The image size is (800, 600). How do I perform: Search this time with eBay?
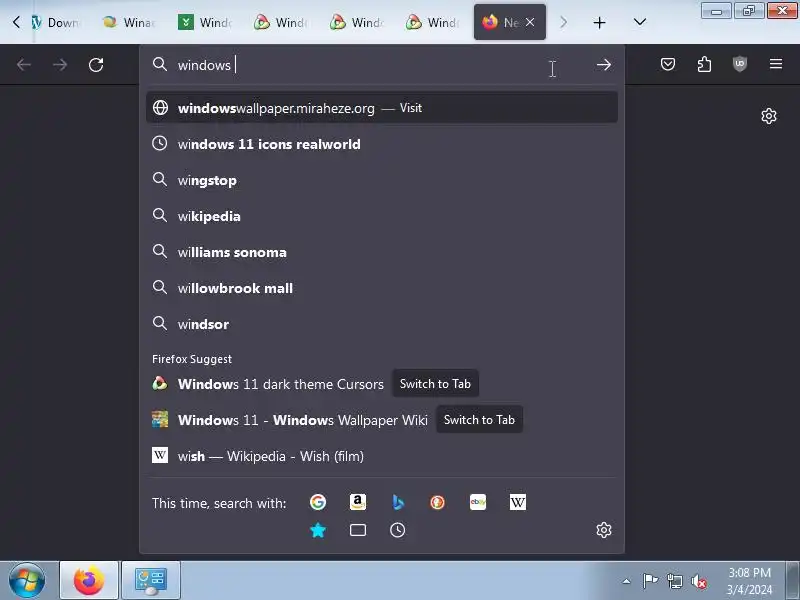(478, 503)
